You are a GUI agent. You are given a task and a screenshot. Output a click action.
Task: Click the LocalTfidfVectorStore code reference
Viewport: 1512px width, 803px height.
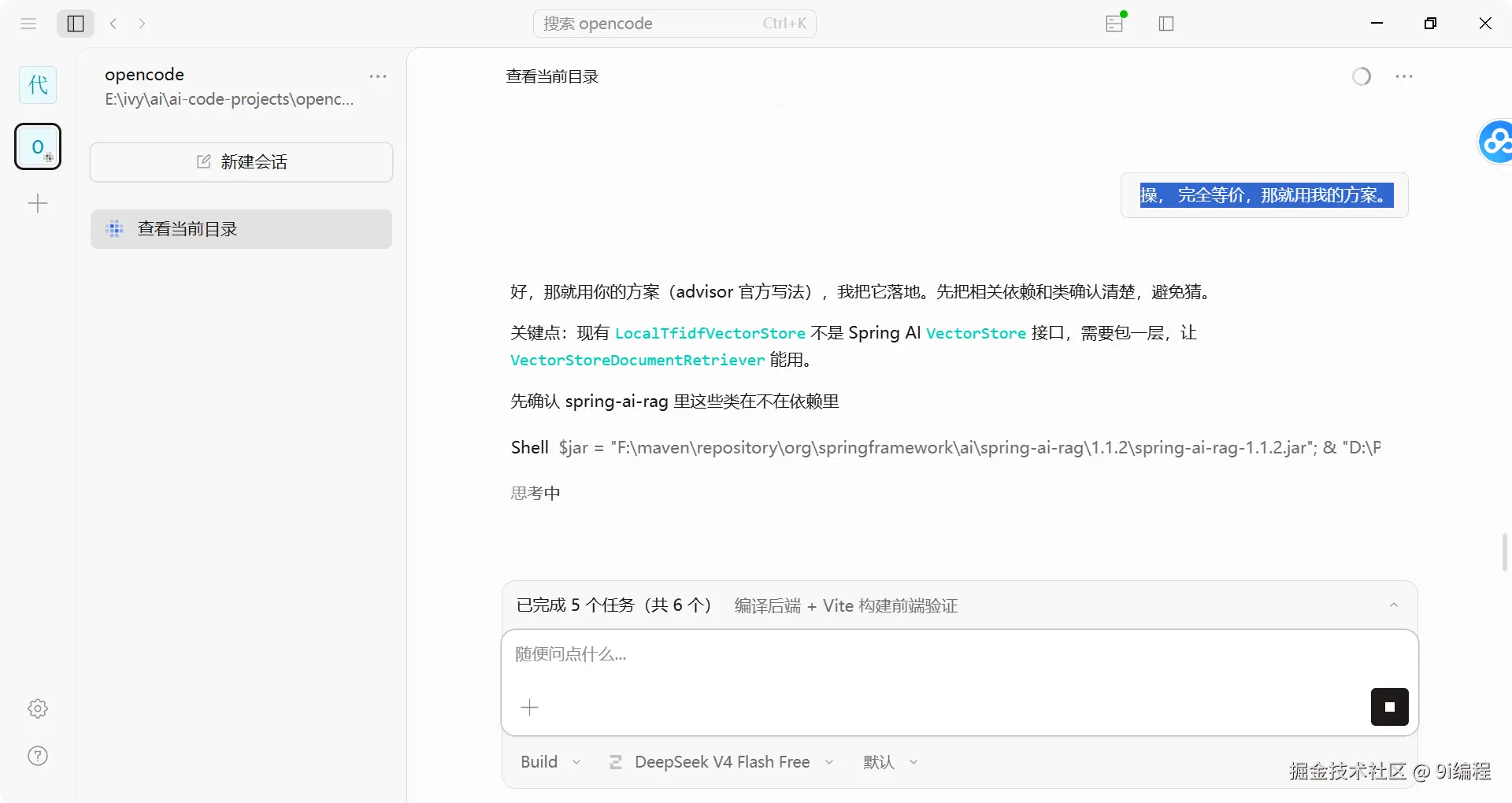[x=710, y=333]
